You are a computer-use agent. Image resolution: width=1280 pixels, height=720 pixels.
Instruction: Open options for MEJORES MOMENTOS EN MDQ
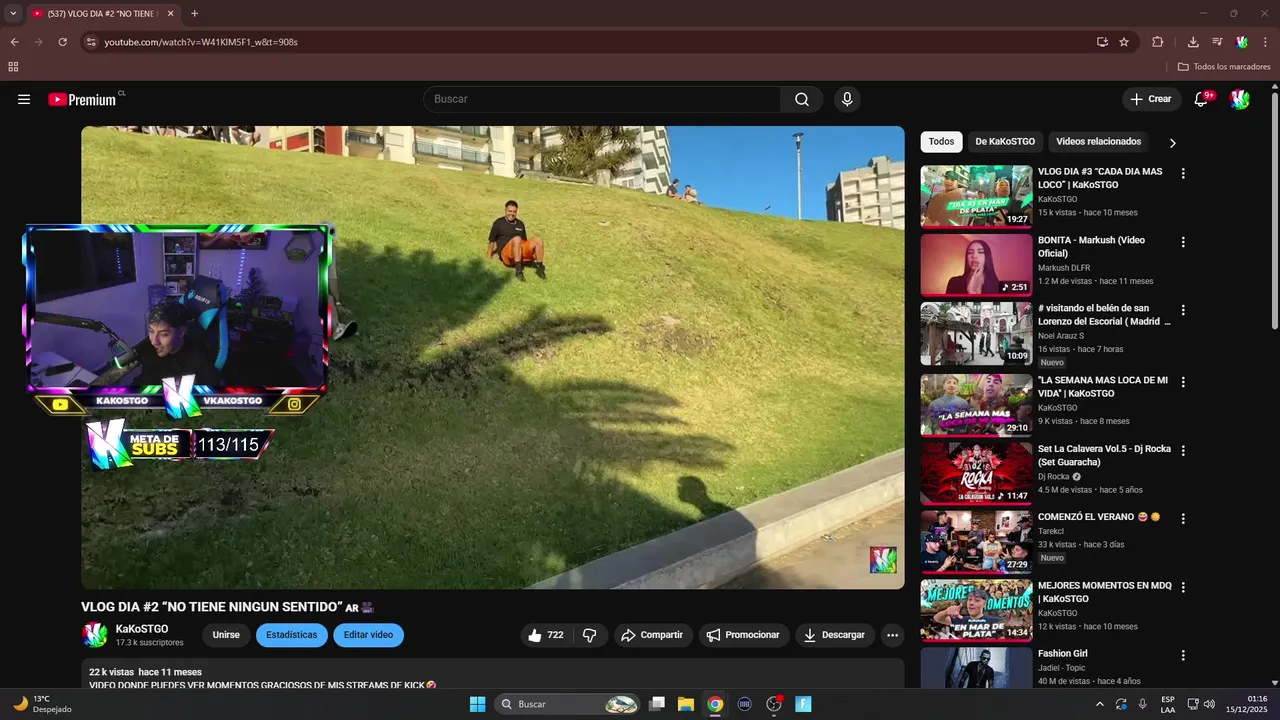1183,587
